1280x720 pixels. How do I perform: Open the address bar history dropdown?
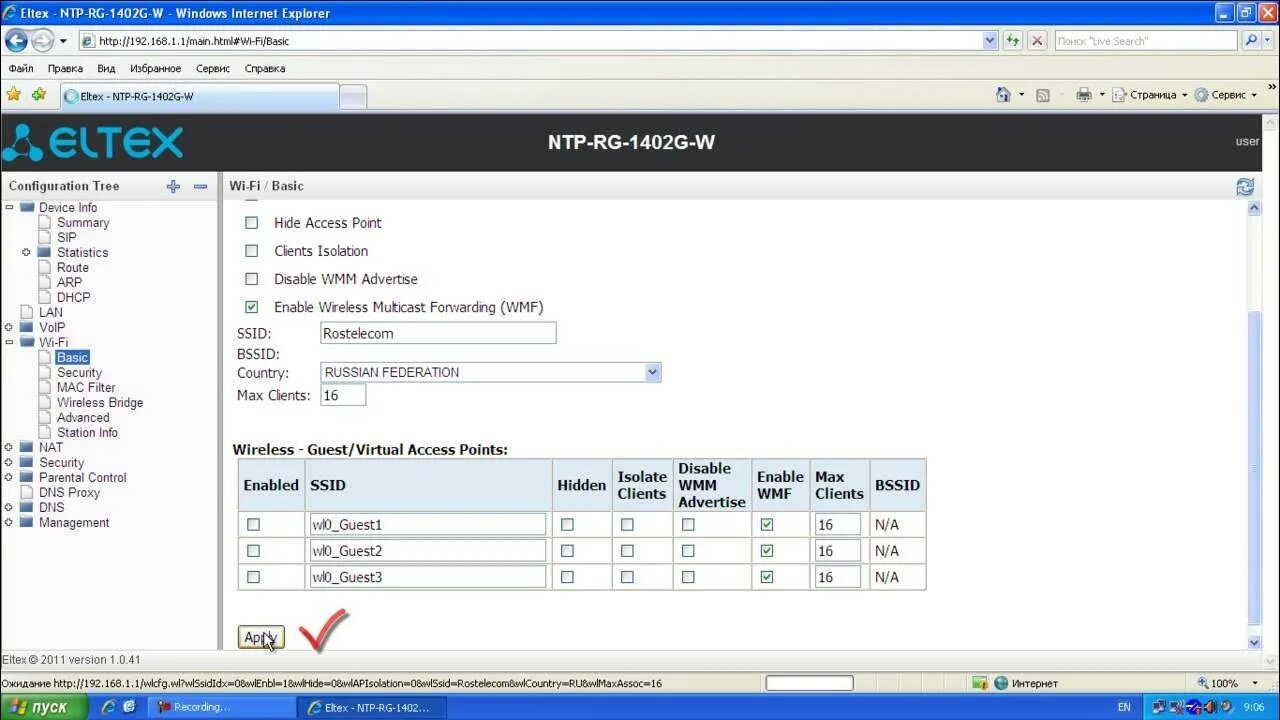[x=988, y=41]
